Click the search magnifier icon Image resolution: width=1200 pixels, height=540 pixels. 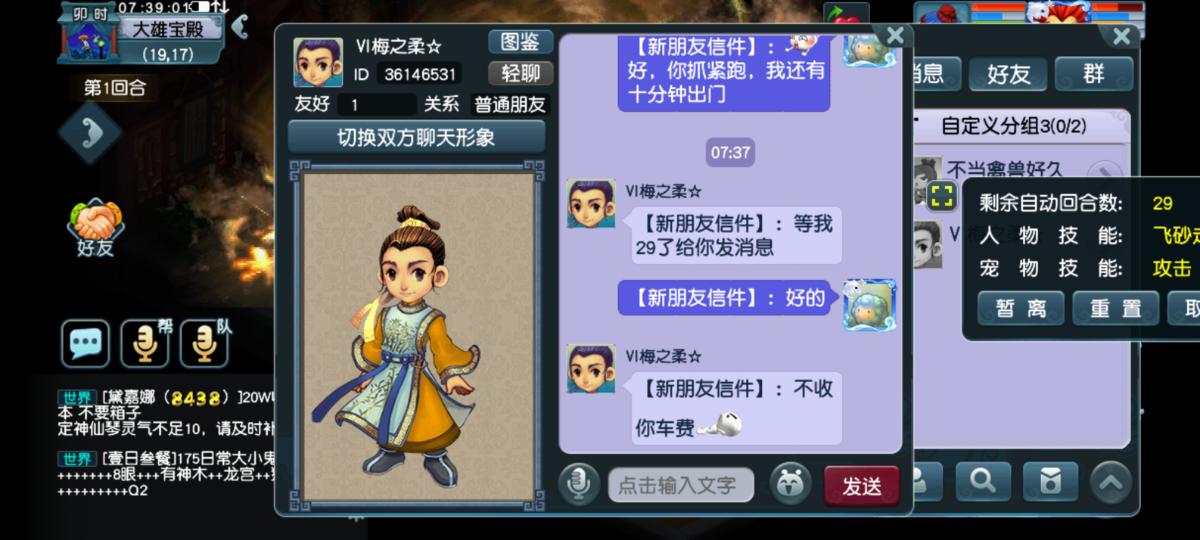point(983,482)
